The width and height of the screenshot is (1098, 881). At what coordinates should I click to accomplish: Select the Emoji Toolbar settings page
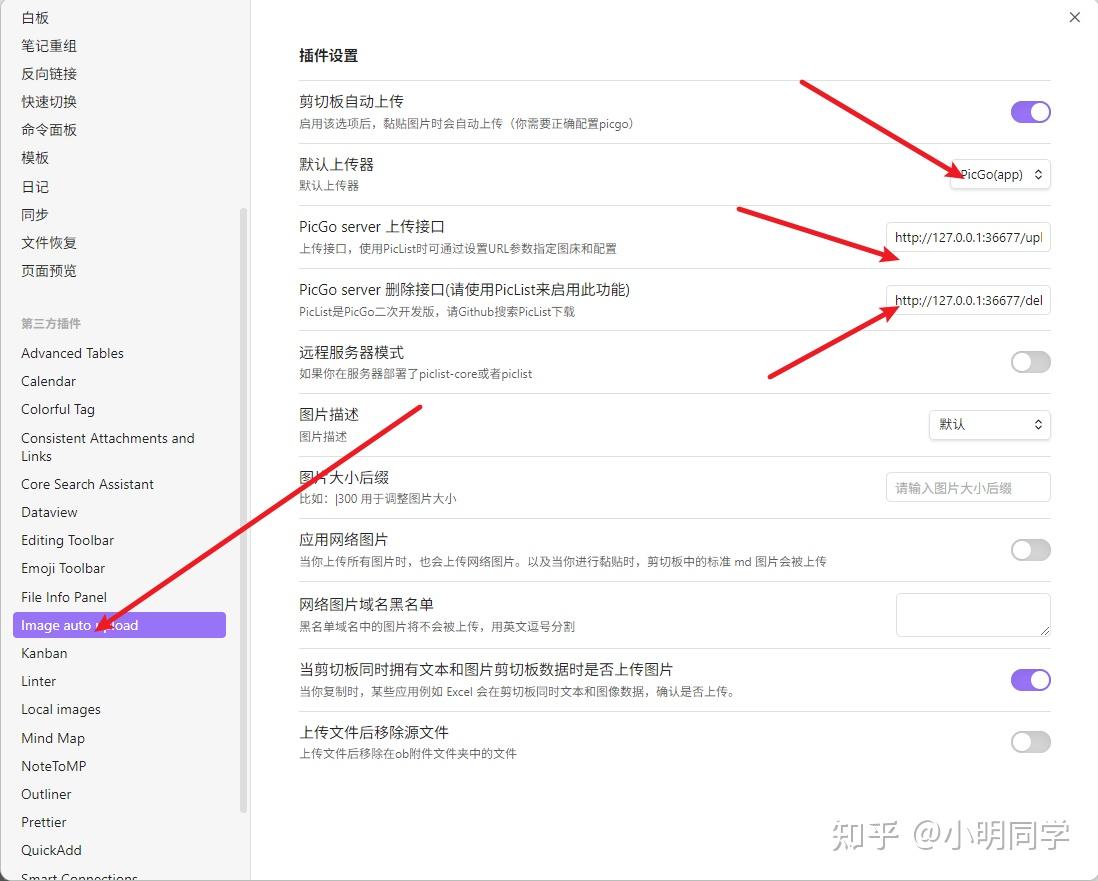62,568
